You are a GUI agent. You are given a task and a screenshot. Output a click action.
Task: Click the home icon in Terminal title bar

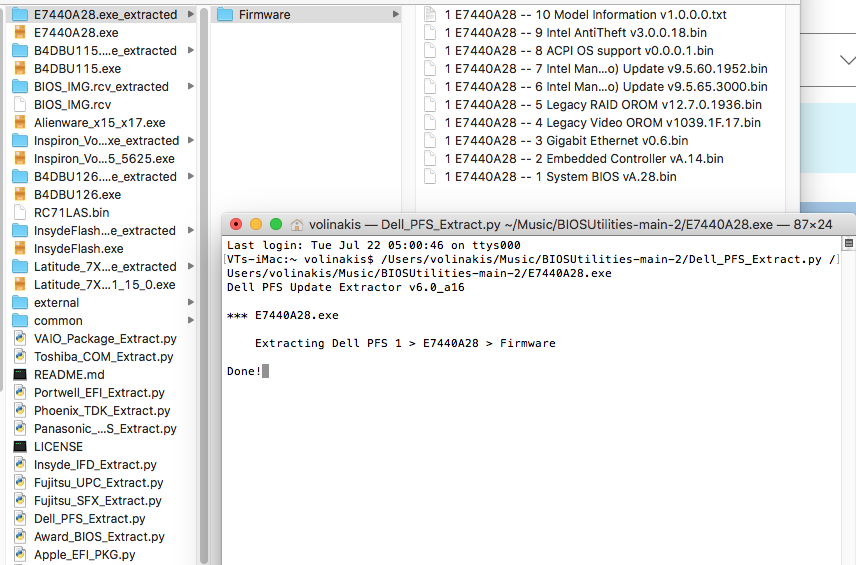point(296,224)
